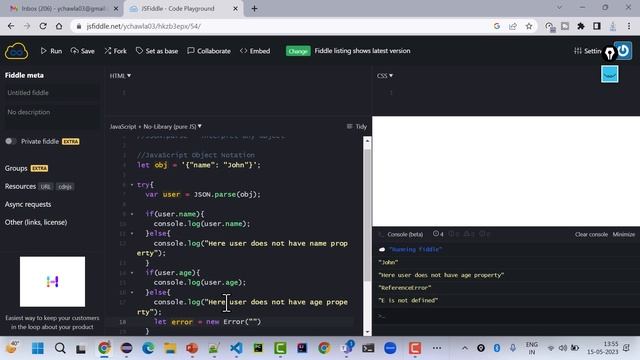Run the fiddle code
This screenshot has width=640, height=360.
(x=51, y=51)
